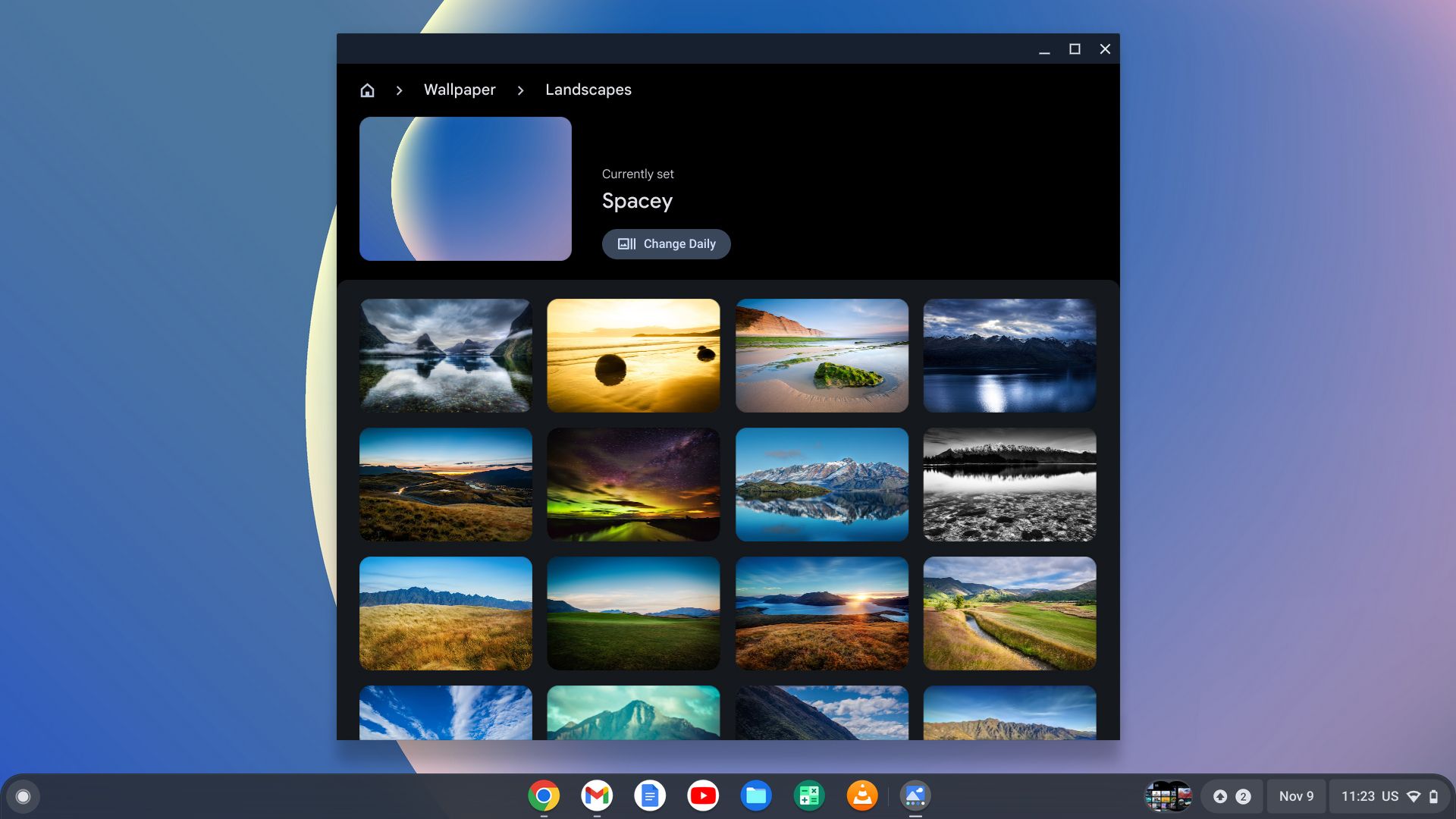The image size is (1456, 819).
Task: Enable daily wallpaper rotation with Change Daily
Action: (x=666, y=243)
